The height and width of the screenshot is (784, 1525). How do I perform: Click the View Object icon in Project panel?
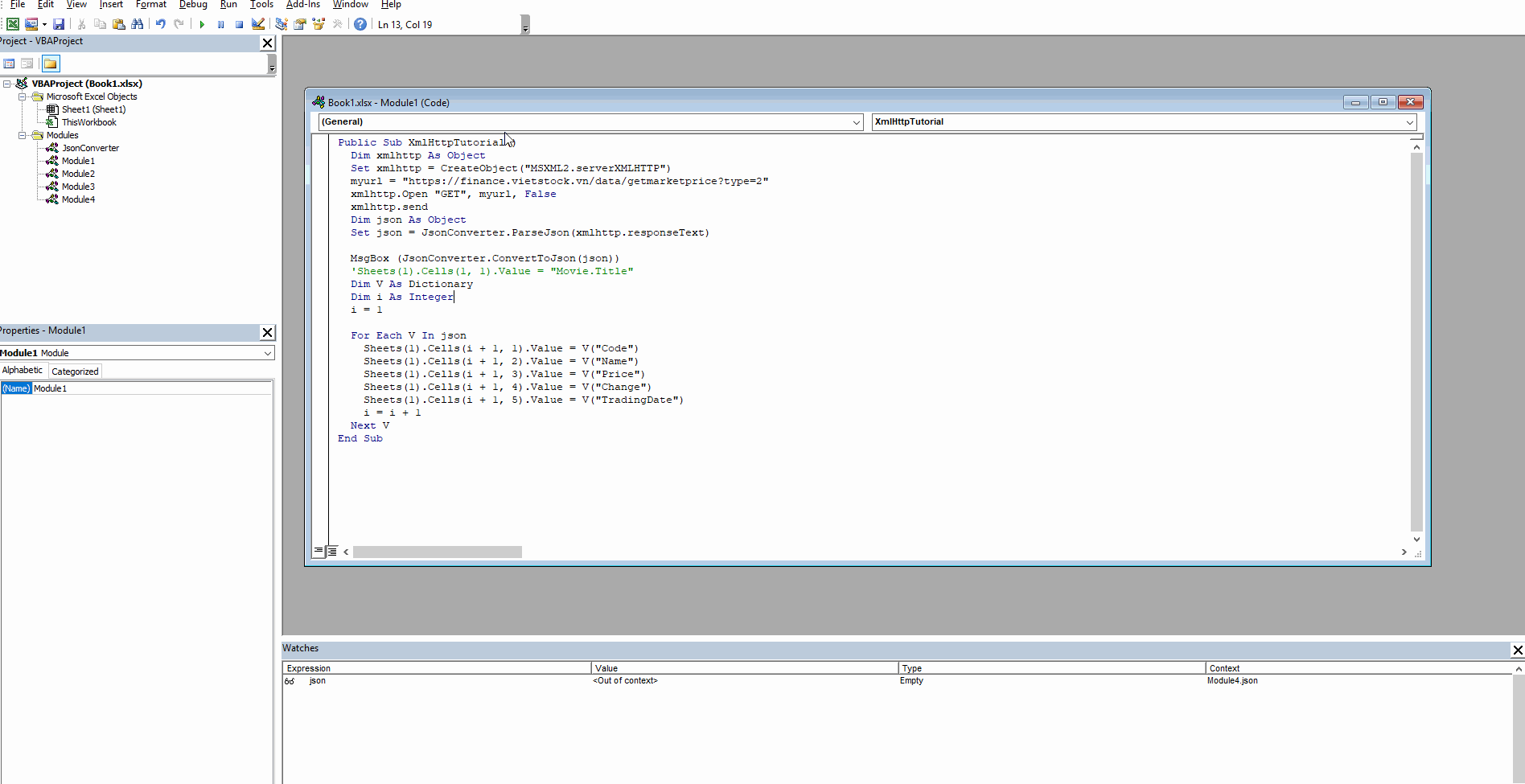coord(27,64)
